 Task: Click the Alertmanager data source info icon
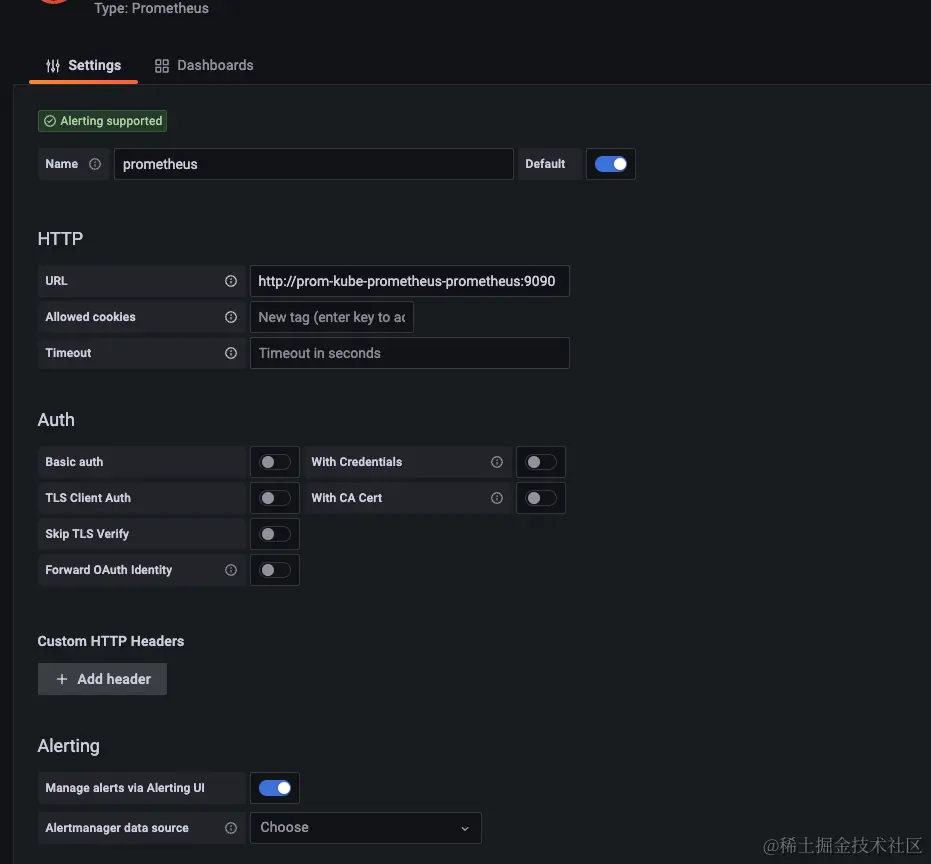(x=231, y=828)
